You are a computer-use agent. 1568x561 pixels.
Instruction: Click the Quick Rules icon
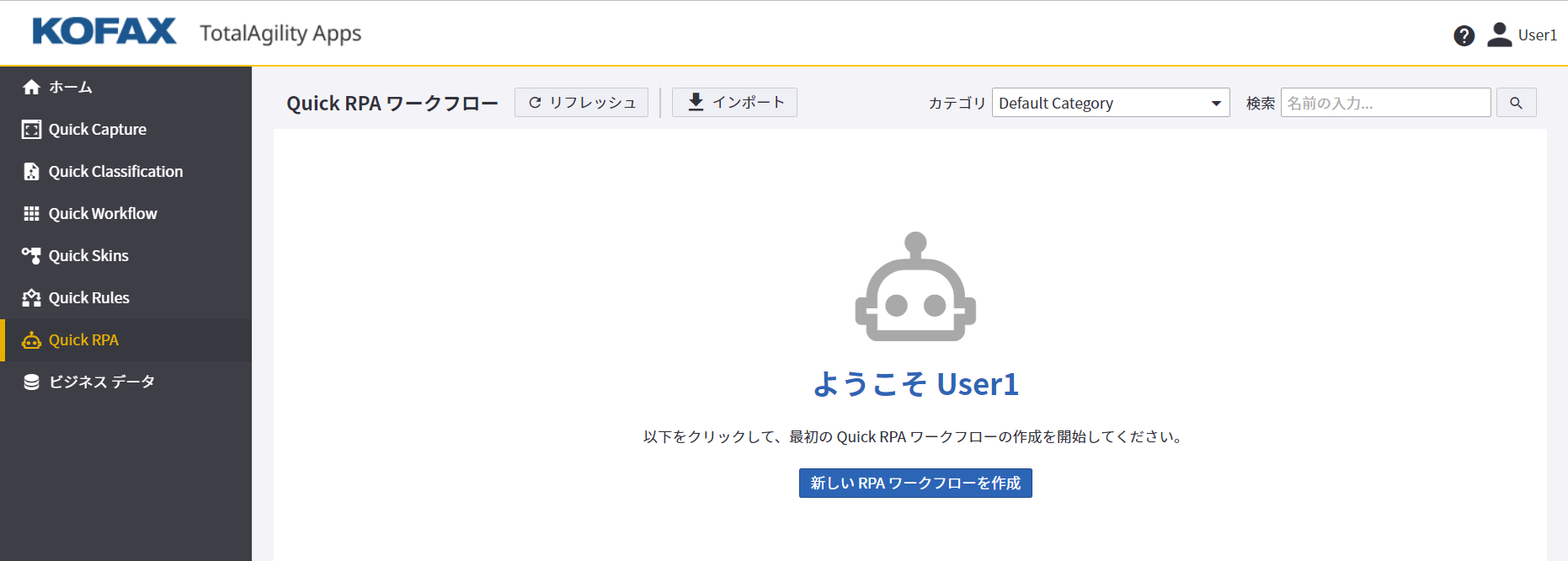tap(32, 297)
